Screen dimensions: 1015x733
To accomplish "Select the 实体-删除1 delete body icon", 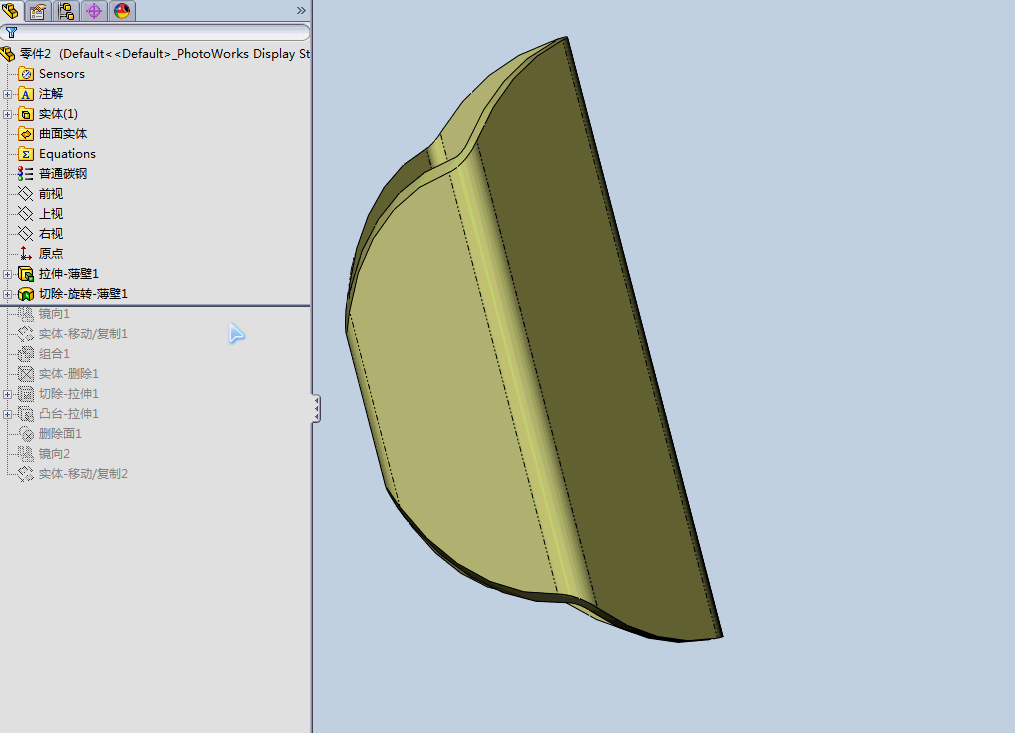I will (26, 374).
